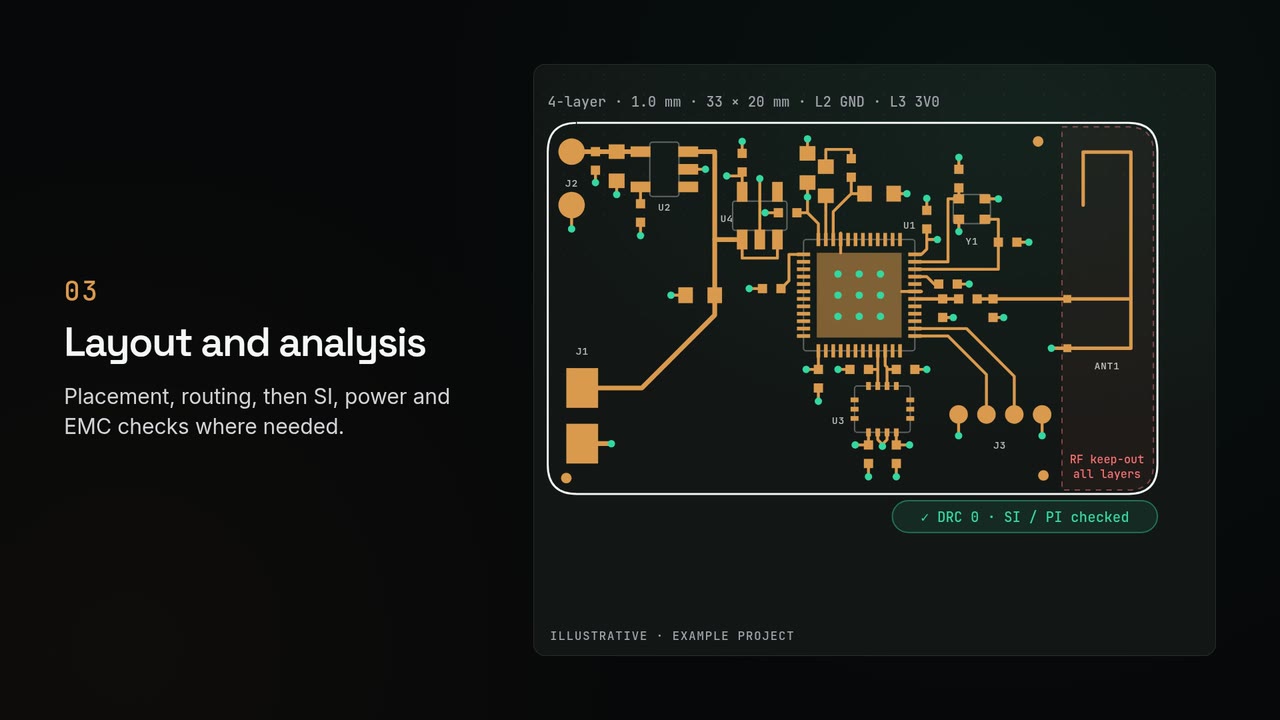
Task: Select the U3 component label
Action: tap(838, 421)
